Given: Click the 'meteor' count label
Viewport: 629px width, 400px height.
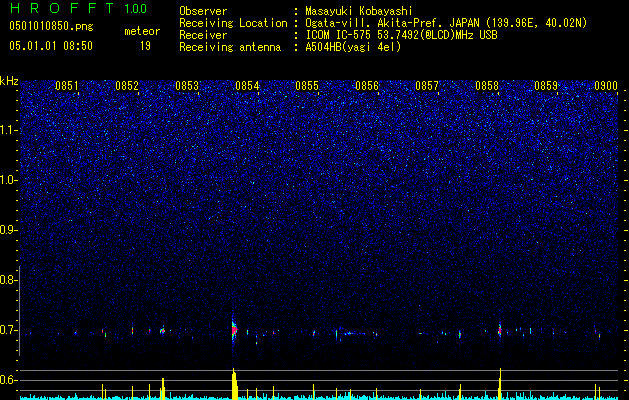Looking at the screenshot, I should click(x=142, y=31).
